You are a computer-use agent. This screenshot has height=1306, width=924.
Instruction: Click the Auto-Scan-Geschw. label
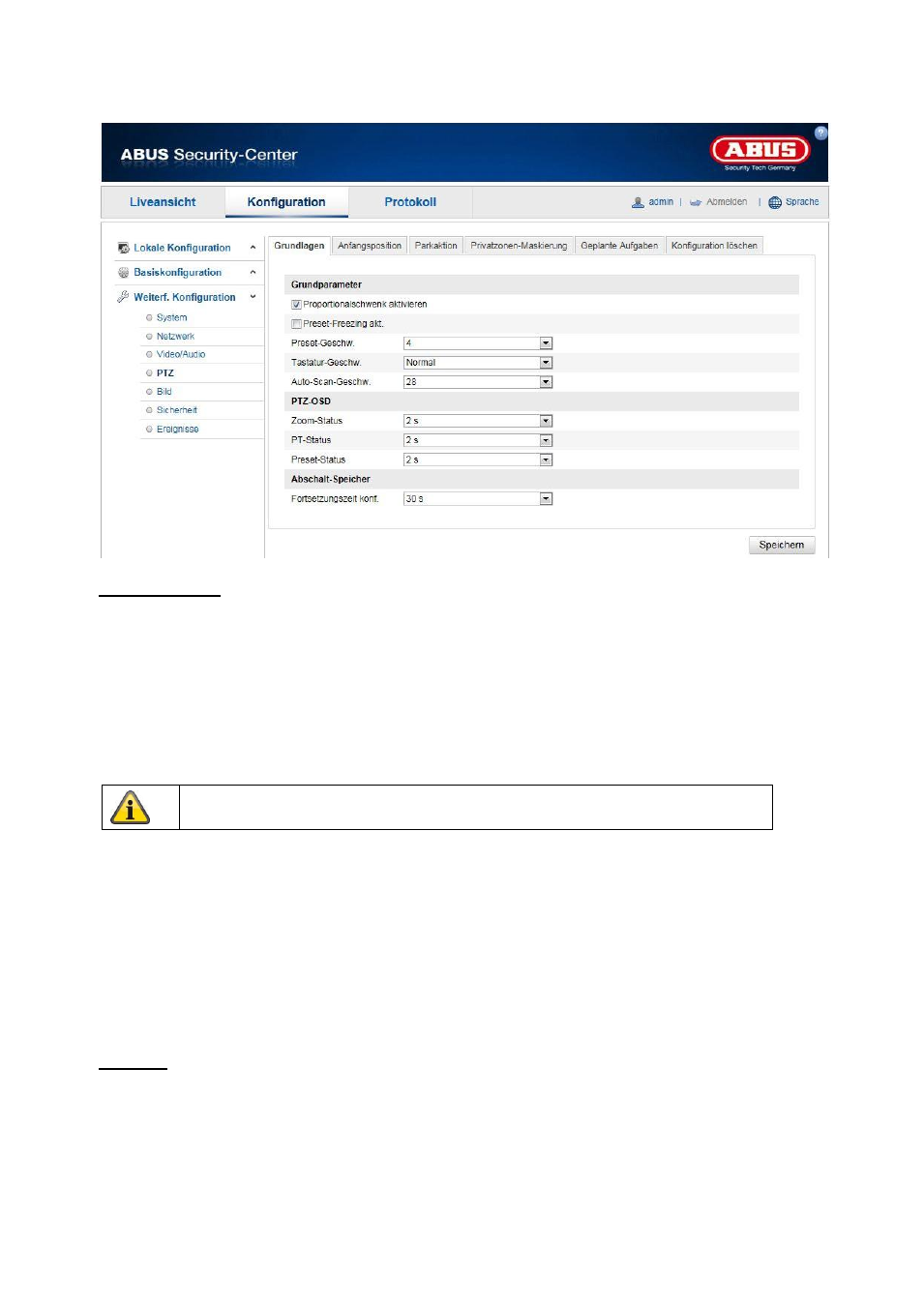pyautogui.click(x=331, y=382)
